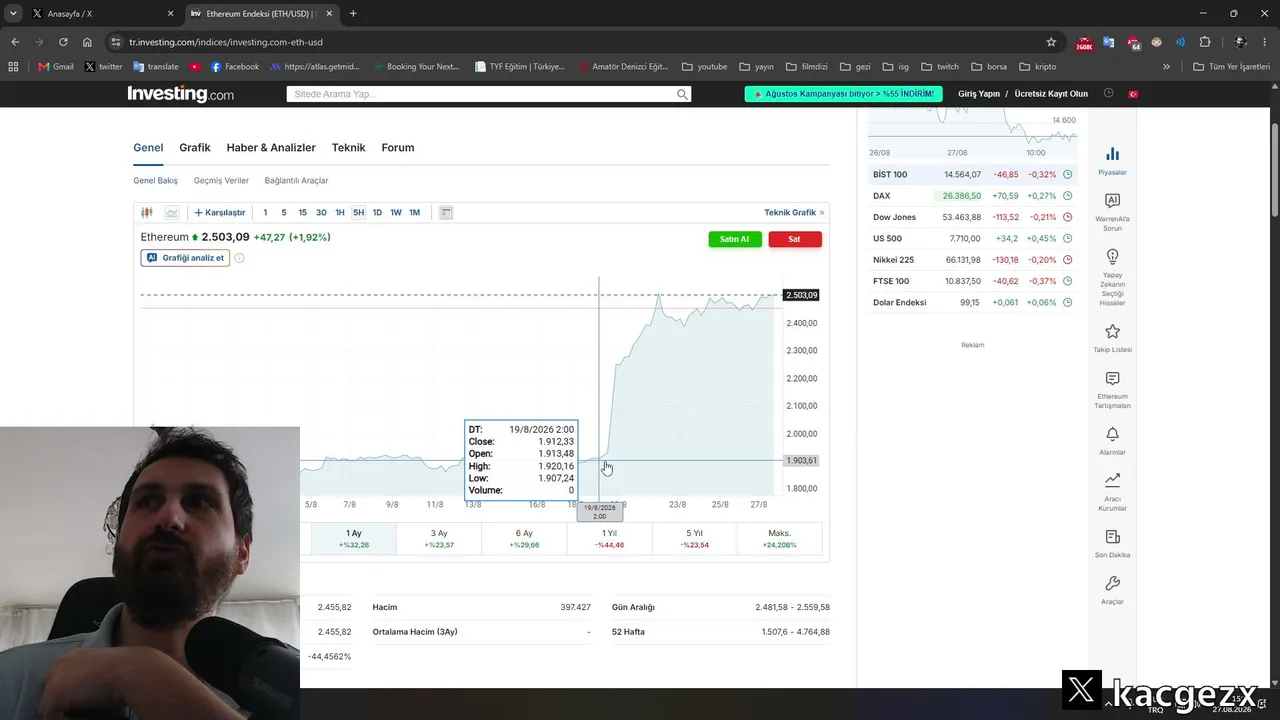Click the Giriş Yapın login link
Screen dimensions: 1280x720
coord(979,94)
